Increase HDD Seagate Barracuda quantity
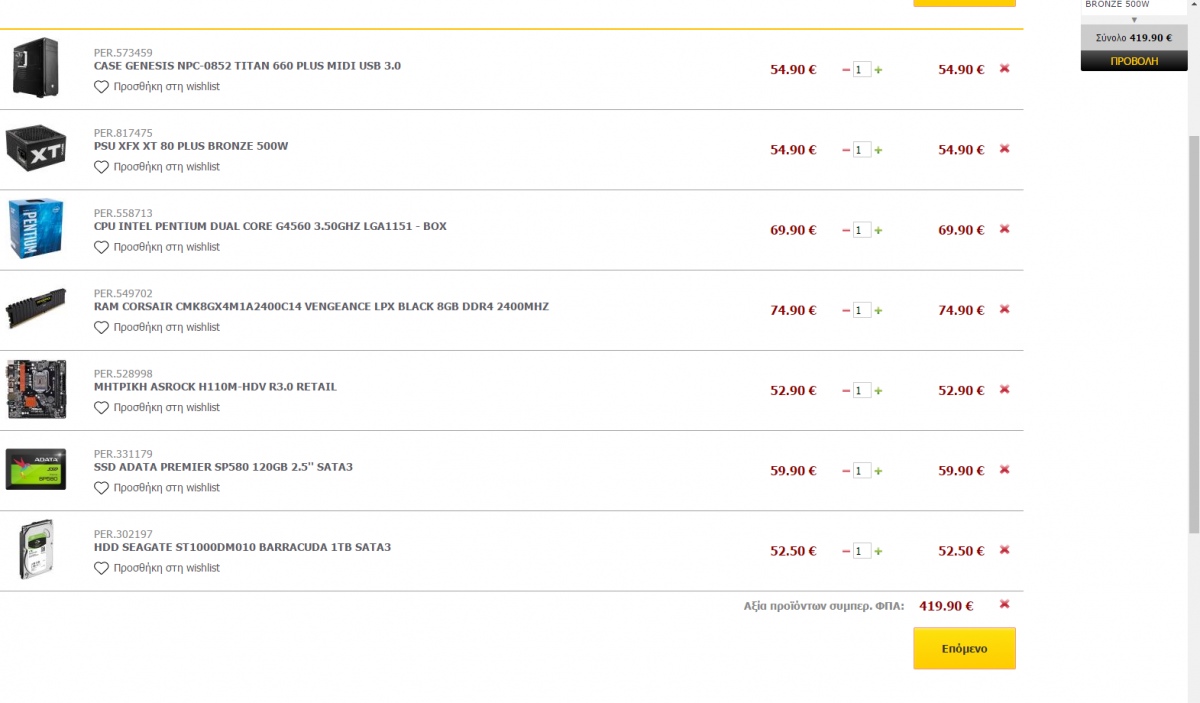The height and width of the screenshot is (703, 1200). [879, 551]
